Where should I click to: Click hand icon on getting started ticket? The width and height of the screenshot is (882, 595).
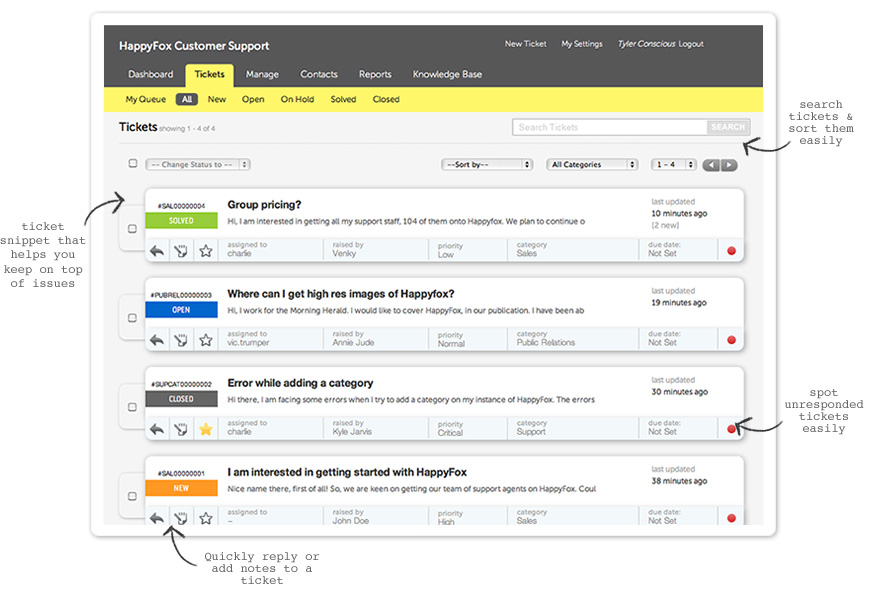point(181,518)
